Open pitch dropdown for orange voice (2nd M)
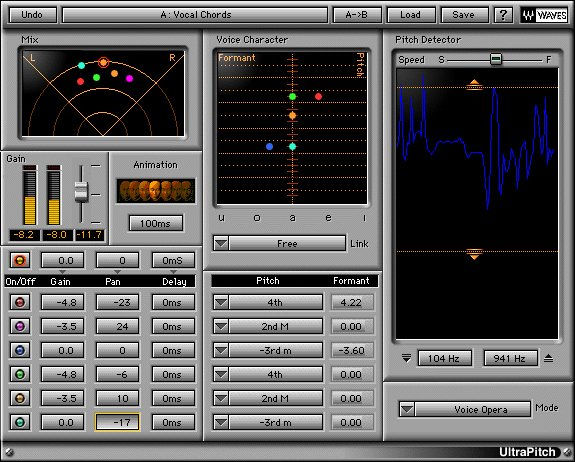This screenshot has height=462, width=575. [221, 399]
